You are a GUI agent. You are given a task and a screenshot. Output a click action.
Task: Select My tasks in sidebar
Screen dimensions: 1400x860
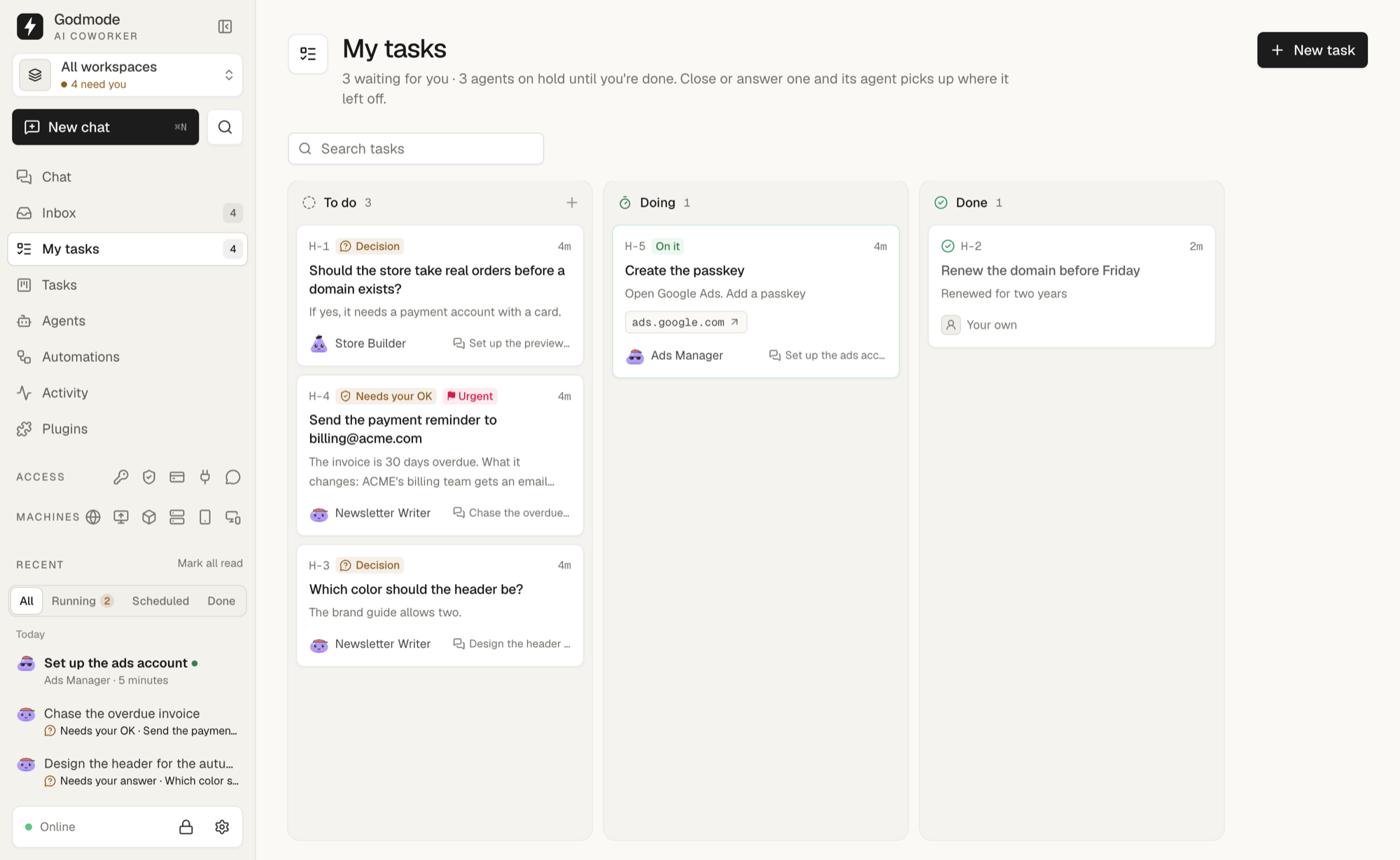pyautogui.click(x=127, y=249)
